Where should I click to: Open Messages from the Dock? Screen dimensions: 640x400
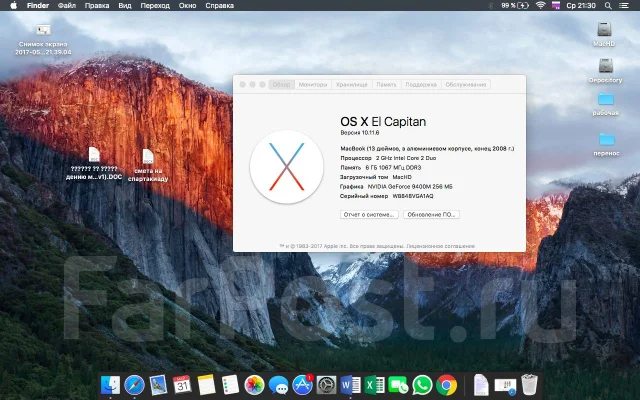tap(278, 385)
